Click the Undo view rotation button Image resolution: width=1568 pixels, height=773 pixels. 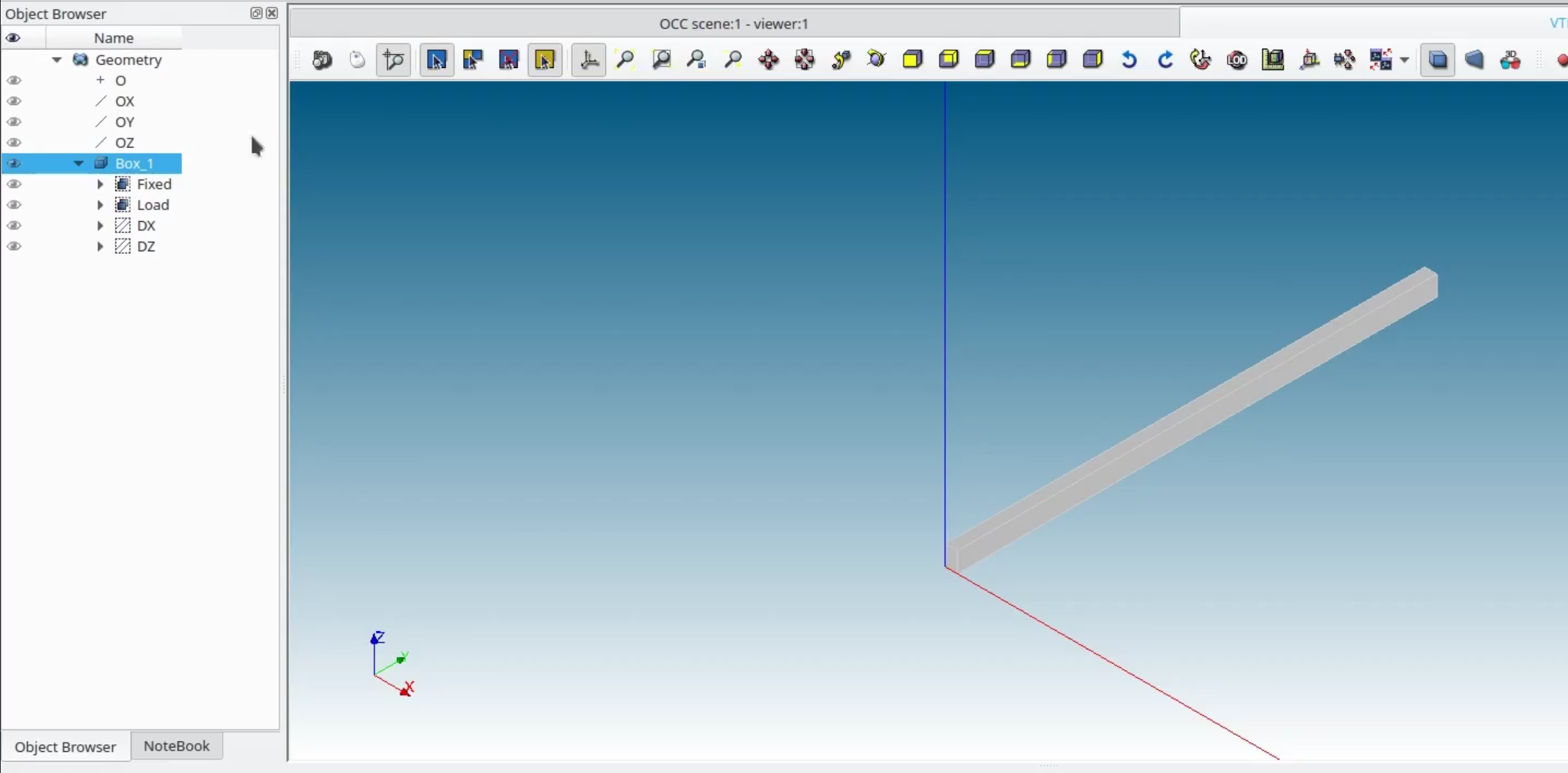1129,60
